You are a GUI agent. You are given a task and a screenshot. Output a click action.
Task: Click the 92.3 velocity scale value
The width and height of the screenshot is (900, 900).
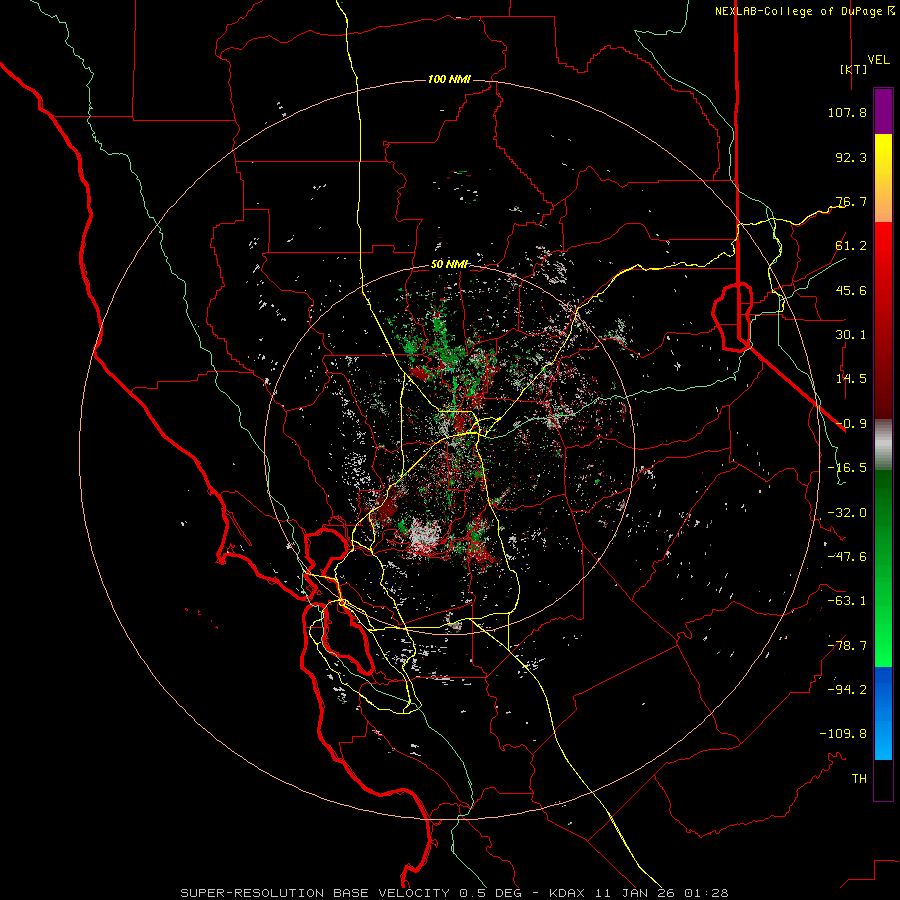coord(851,157)
